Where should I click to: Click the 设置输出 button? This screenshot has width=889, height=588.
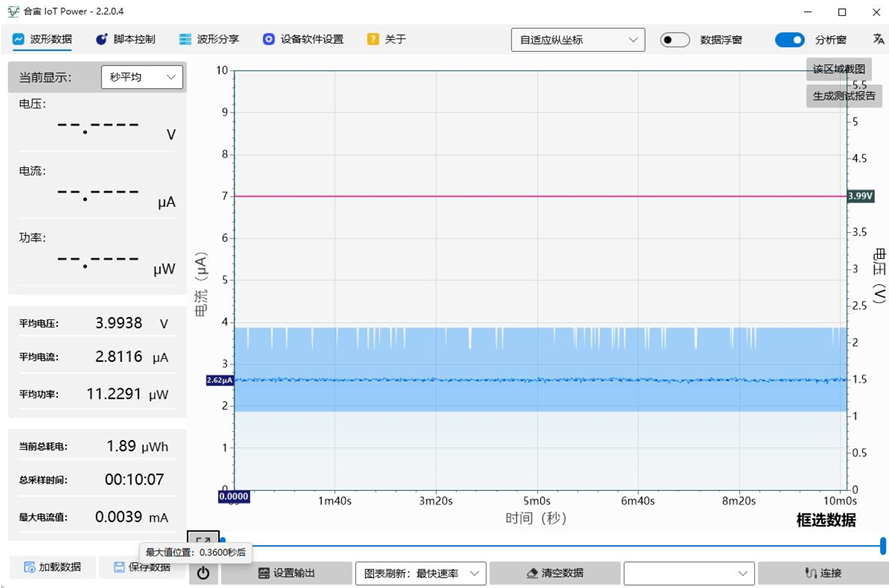(x=286, y=573)
